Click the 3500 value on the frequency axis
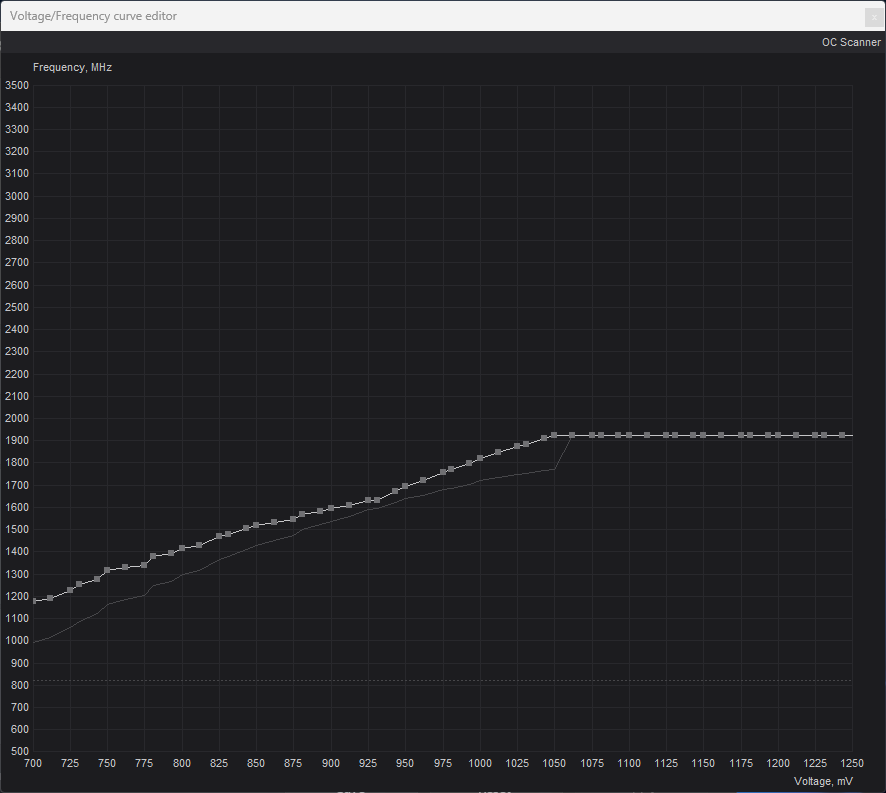 pos(17,85)
